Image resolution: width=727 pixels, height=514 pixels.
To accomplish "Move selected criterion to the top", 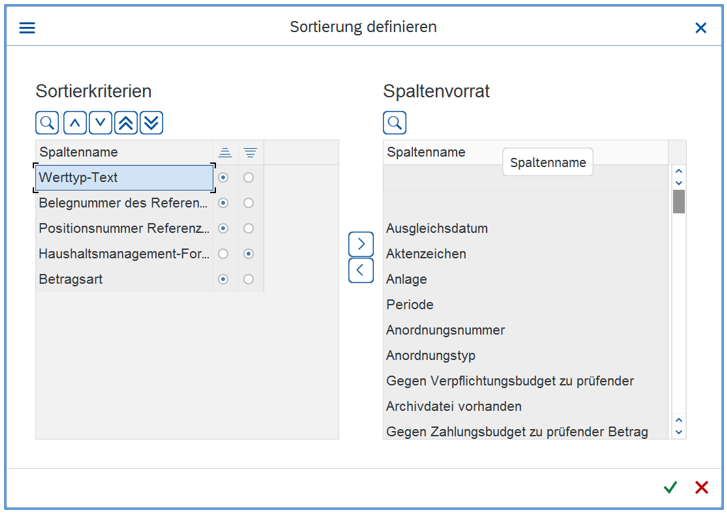I will coord(126,123).
